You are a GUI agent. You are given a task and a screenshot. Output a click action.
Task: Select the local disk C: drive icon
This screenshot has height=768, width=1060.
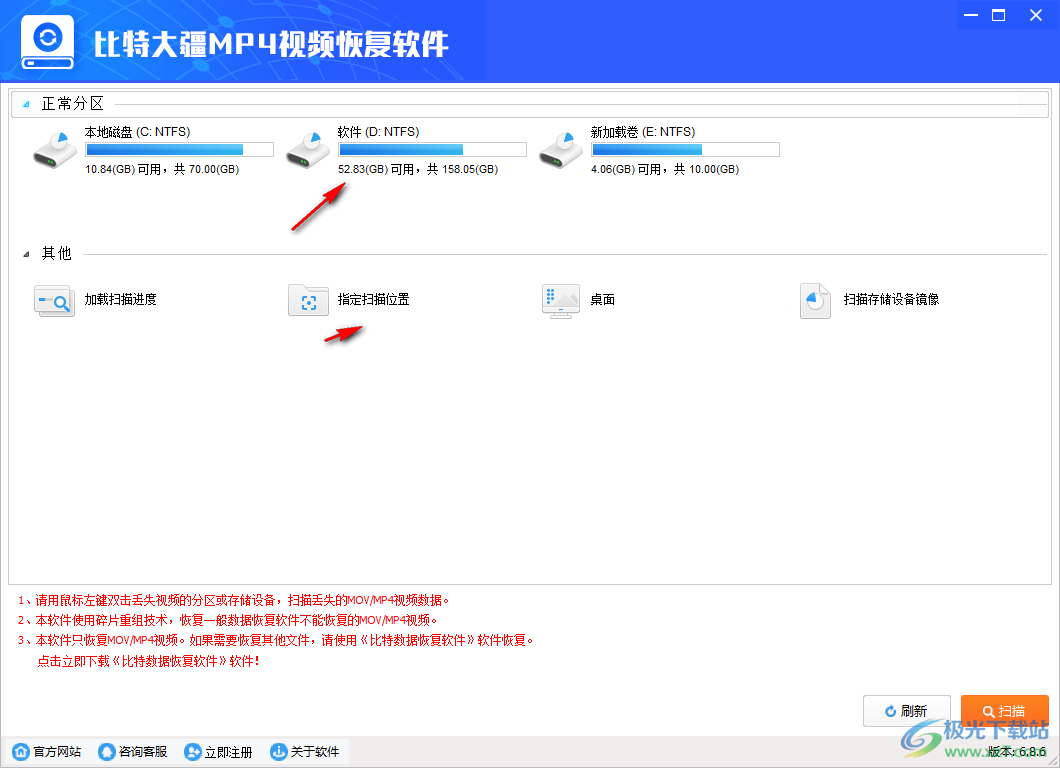tap(55, 150)
